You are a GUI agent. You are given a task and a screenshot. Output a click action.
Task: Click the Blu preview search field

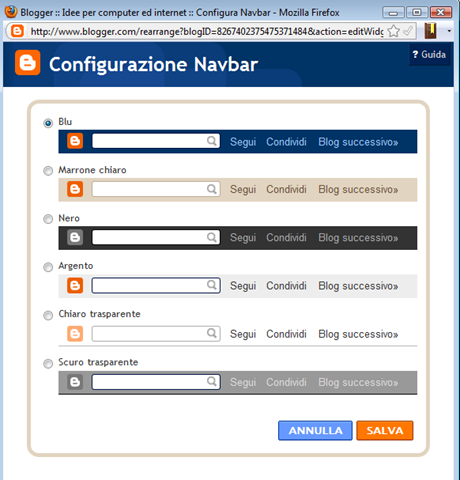pos(156,141)
